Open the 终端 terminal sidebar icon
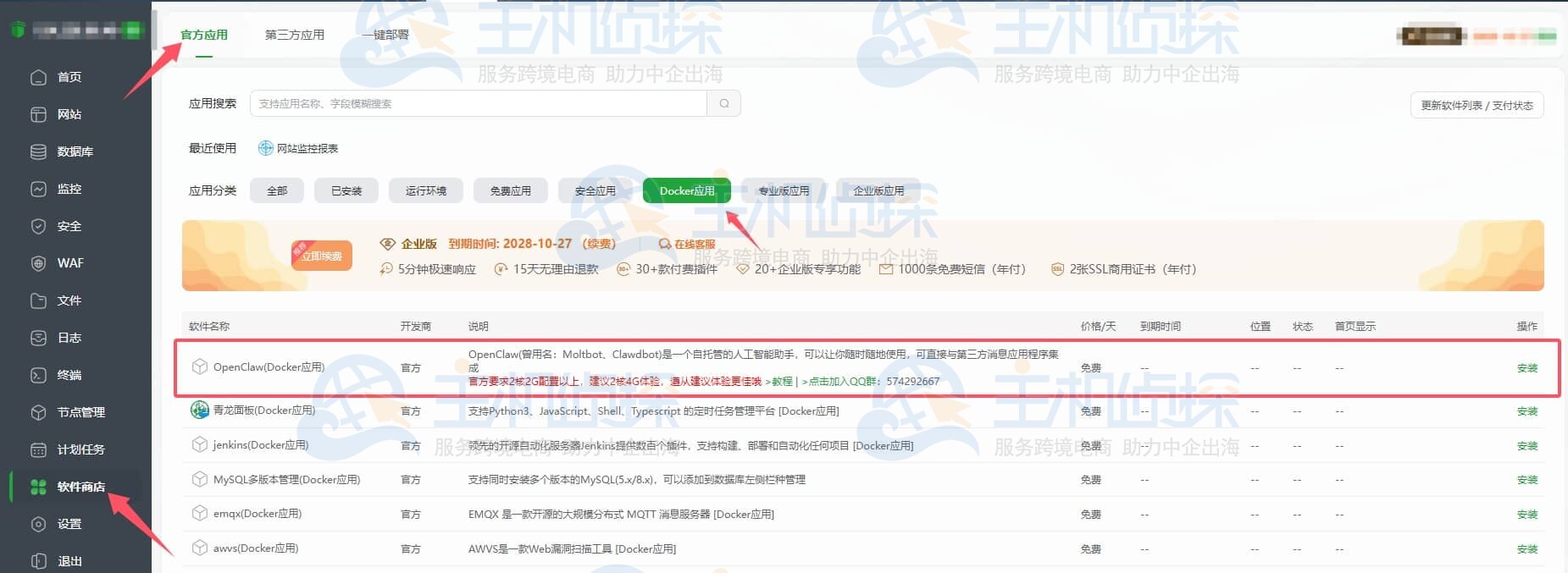 pos(38,375)
